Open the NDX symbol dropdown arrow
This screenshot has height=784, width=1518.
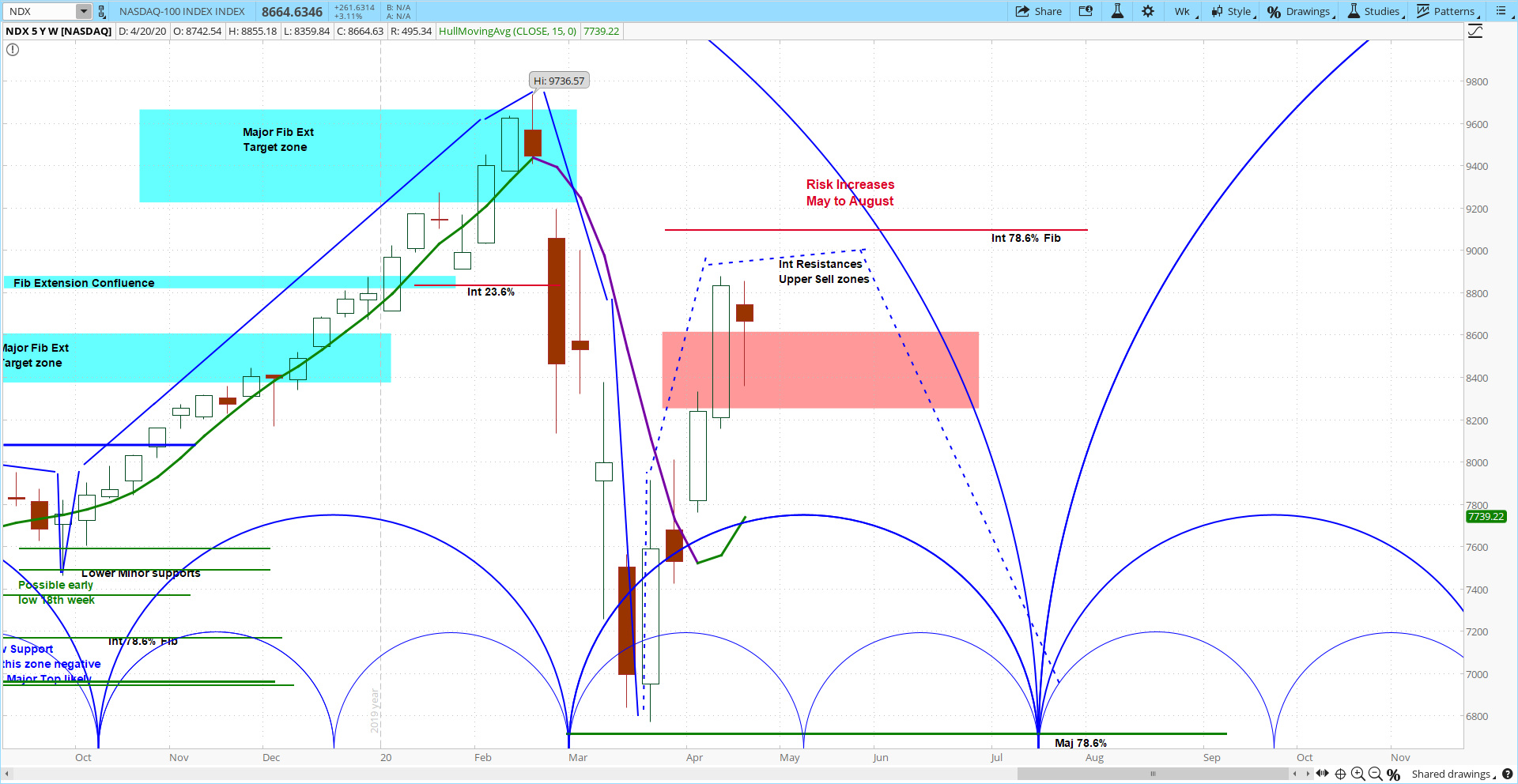[x=83, y=11]
